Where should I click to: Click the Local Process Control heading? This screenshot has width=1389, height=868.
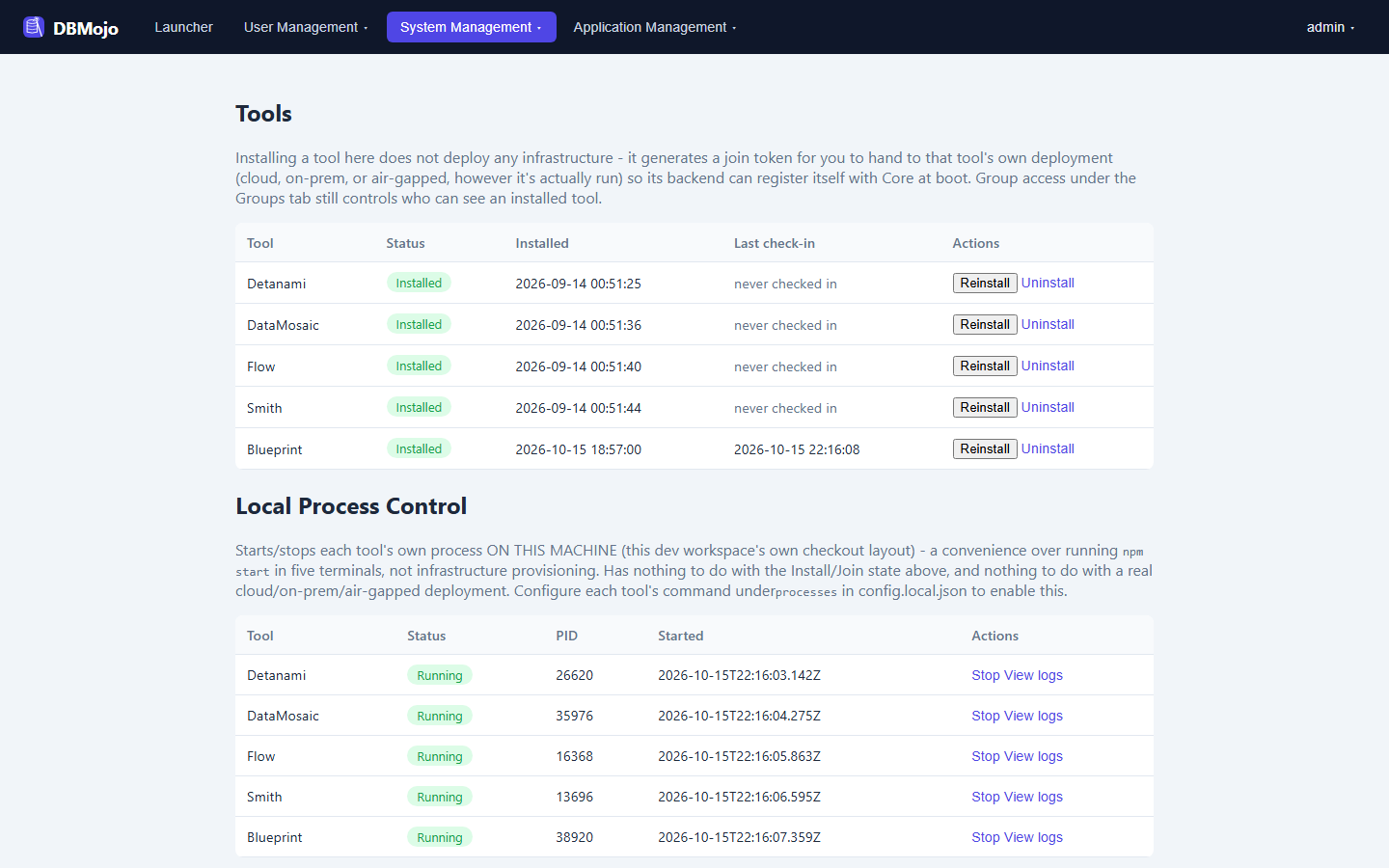[x=351, y=506]
